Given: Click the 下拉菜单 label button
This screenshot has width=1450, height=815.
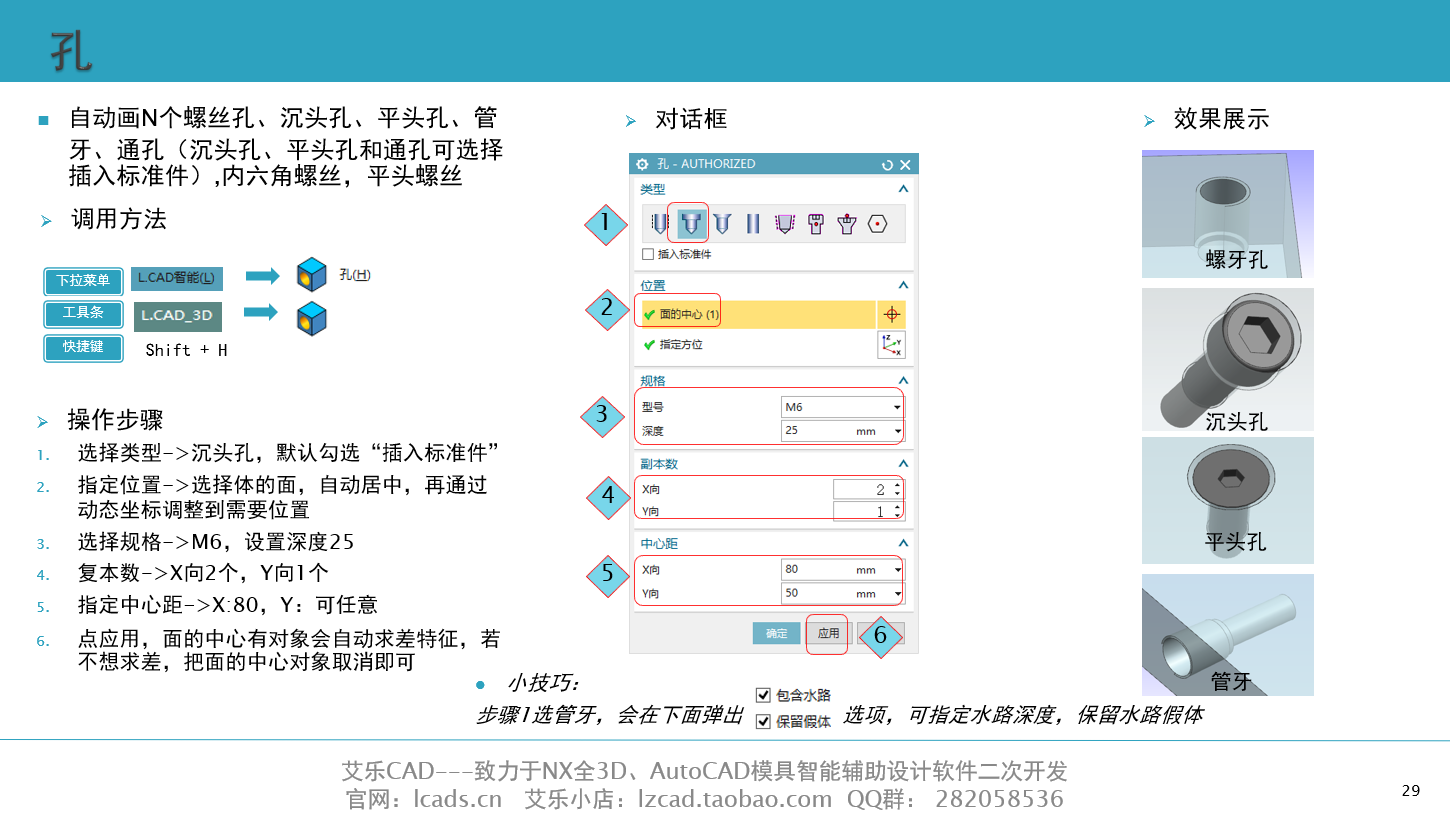Looking at the screenshot, I should coord(84,280).
